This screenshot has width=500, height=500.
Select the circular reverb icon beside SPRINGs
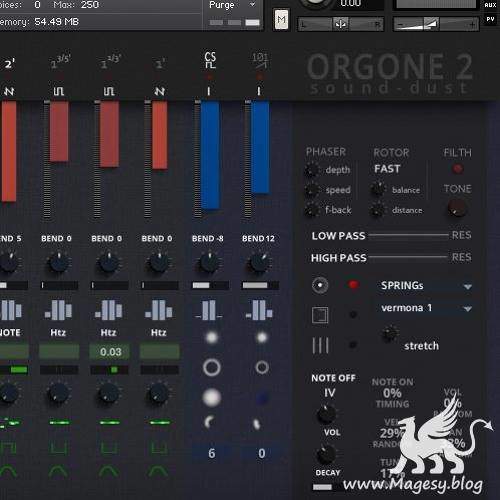pos(320,285)
